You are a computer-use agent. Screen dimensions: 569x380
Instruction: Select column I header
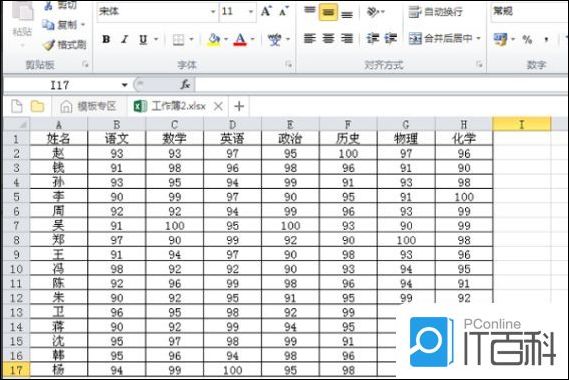pos(521,124)
